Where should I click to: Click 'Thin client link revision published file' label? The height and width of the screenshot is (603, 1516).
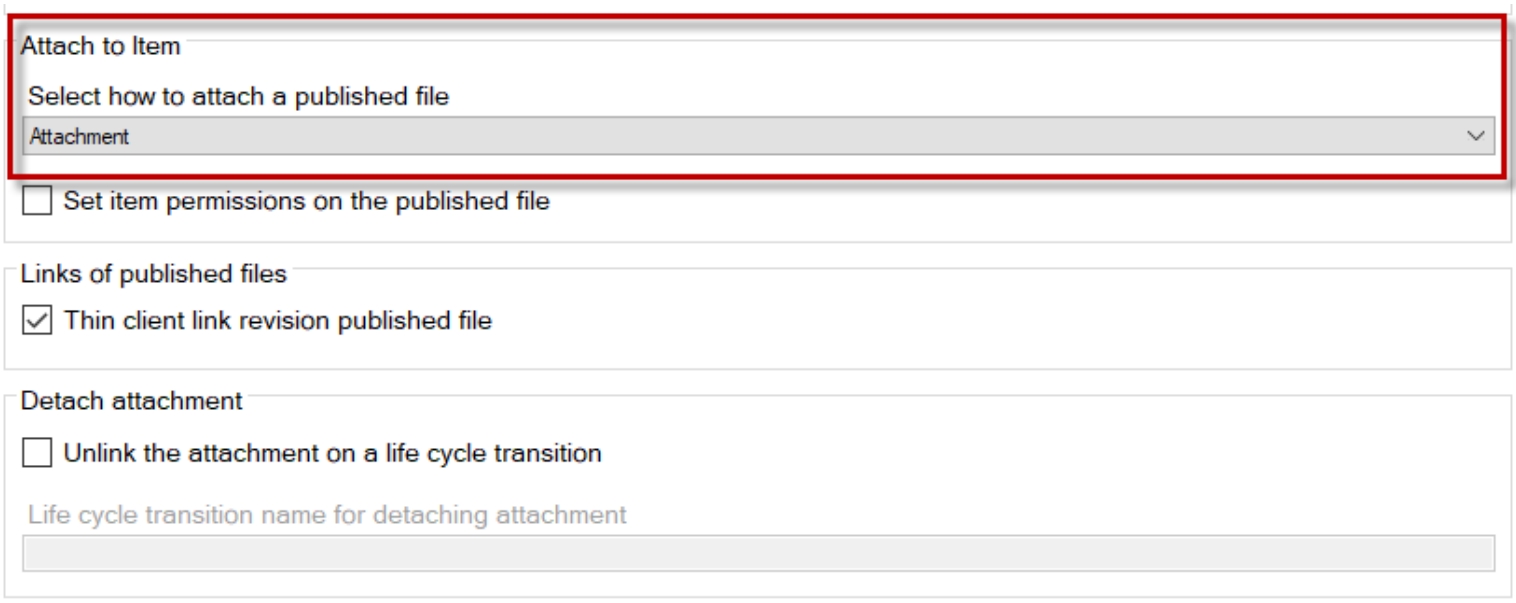click(x=278, y=320)
